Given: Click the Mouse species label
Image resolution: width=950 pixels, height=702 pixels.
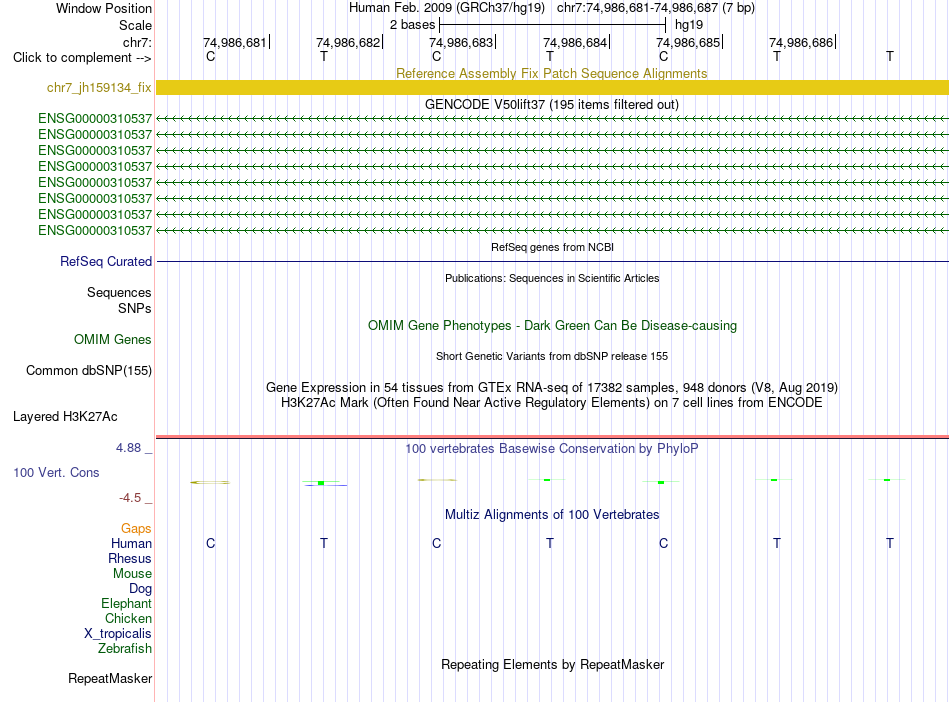Looking at the screenshot, I should pos(132,574).
